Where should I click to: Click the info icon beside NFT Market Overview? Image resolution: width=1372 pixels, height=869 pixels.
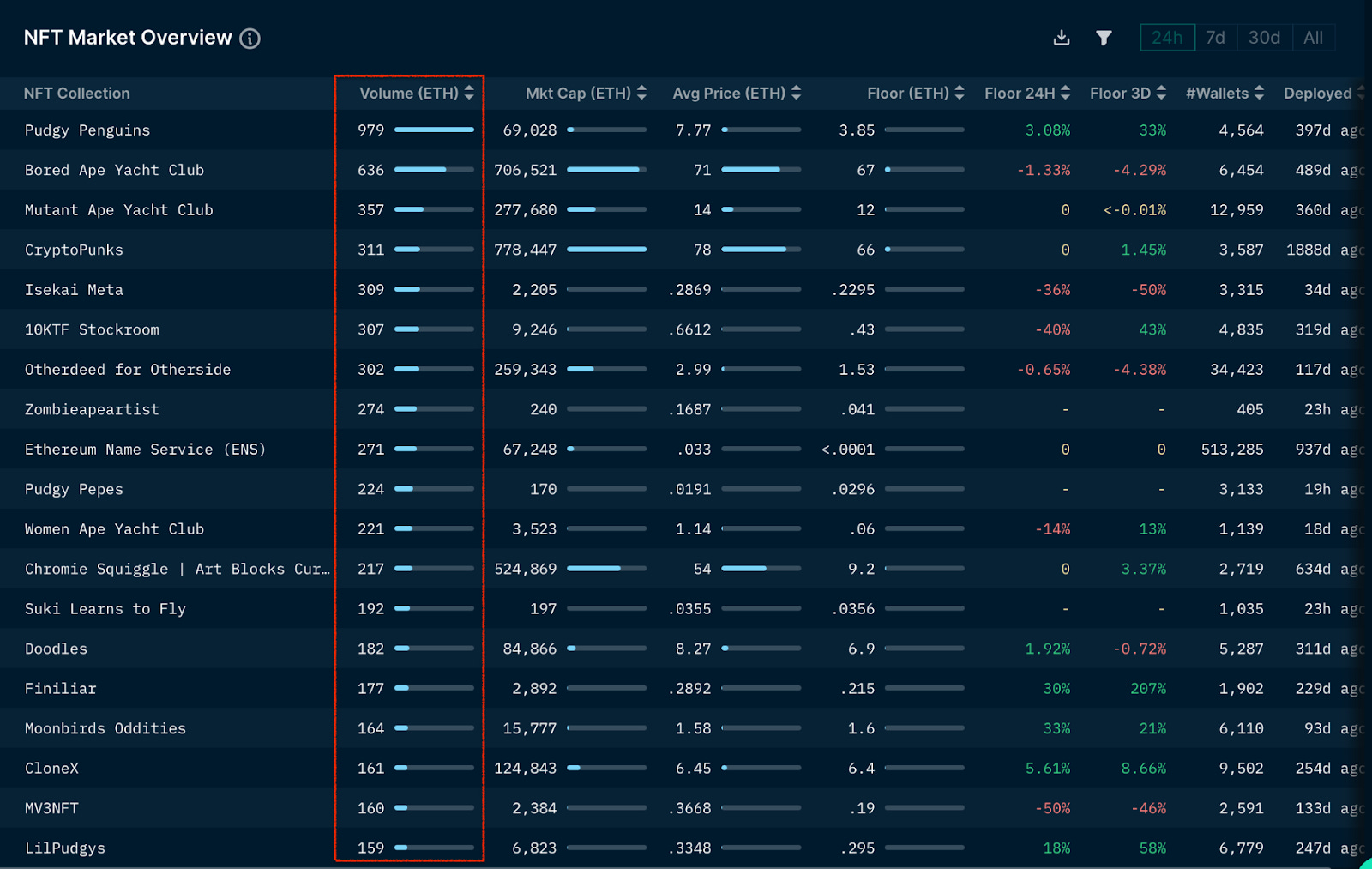click(250, 39)
